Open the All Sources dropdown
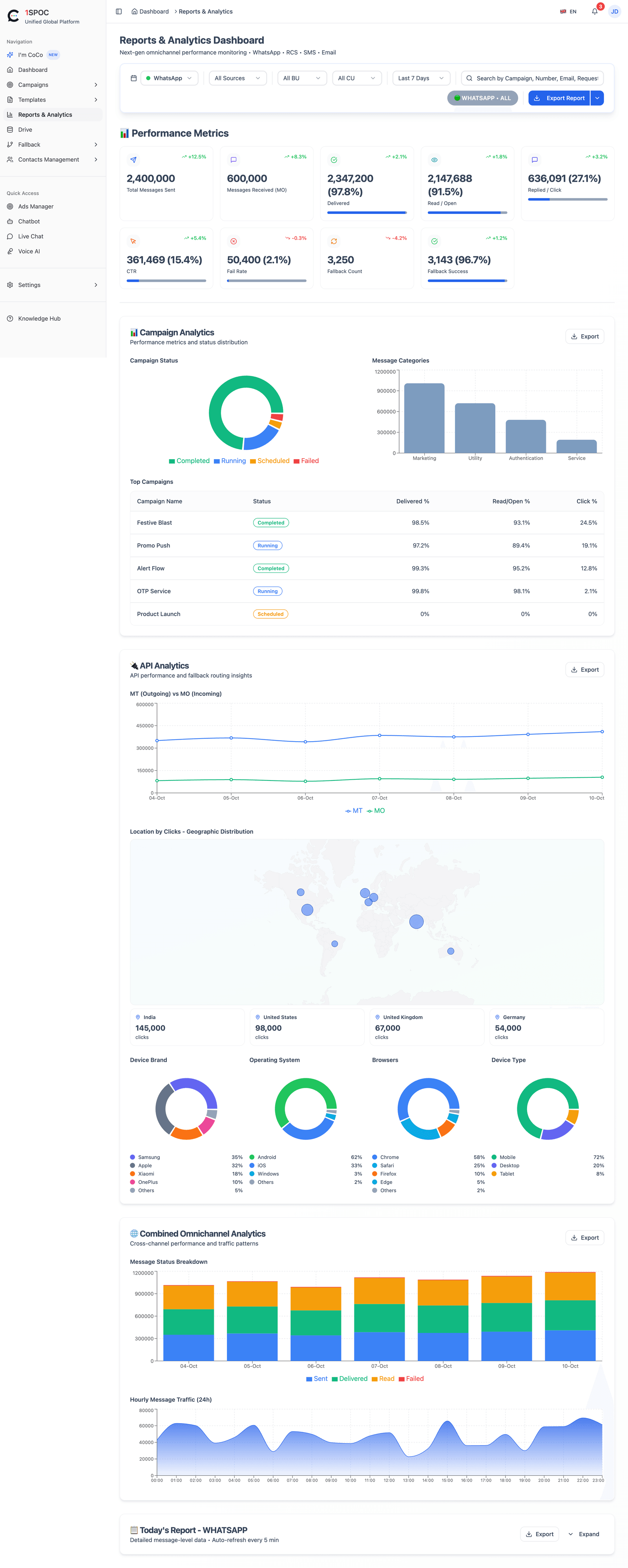This screenshot has width=628, height=1568. click(237, 78)
